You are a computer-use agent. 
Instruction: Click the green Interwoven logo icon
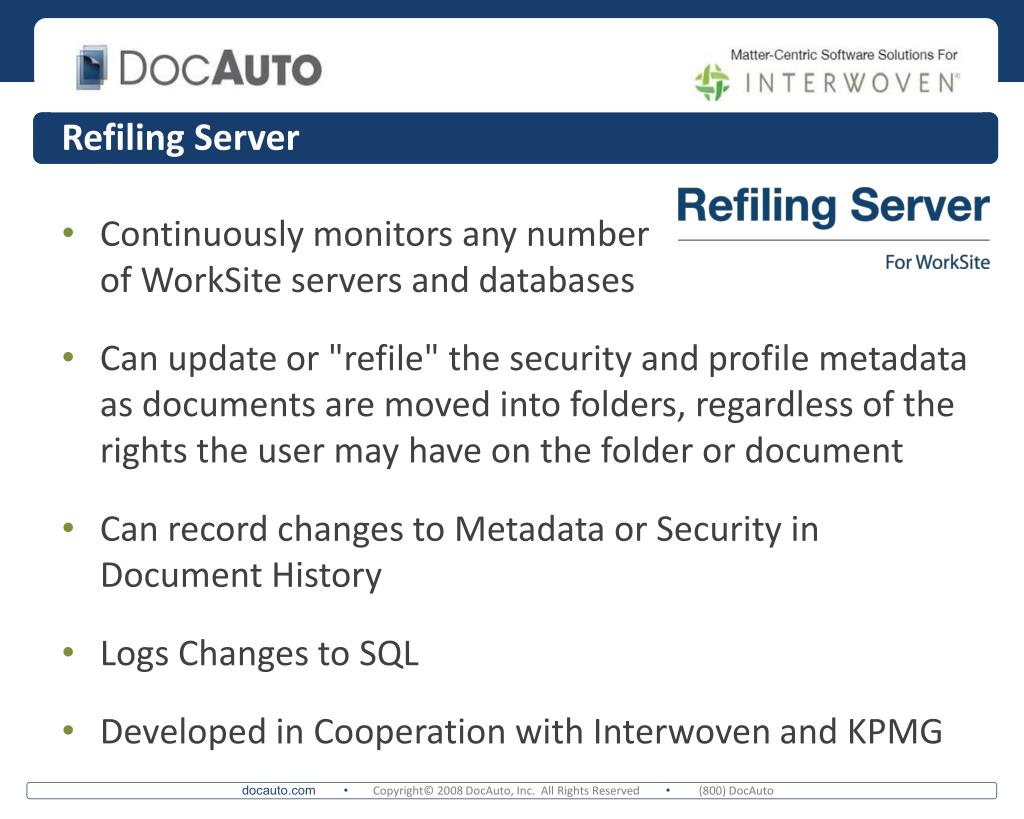[x=712, y=82]
